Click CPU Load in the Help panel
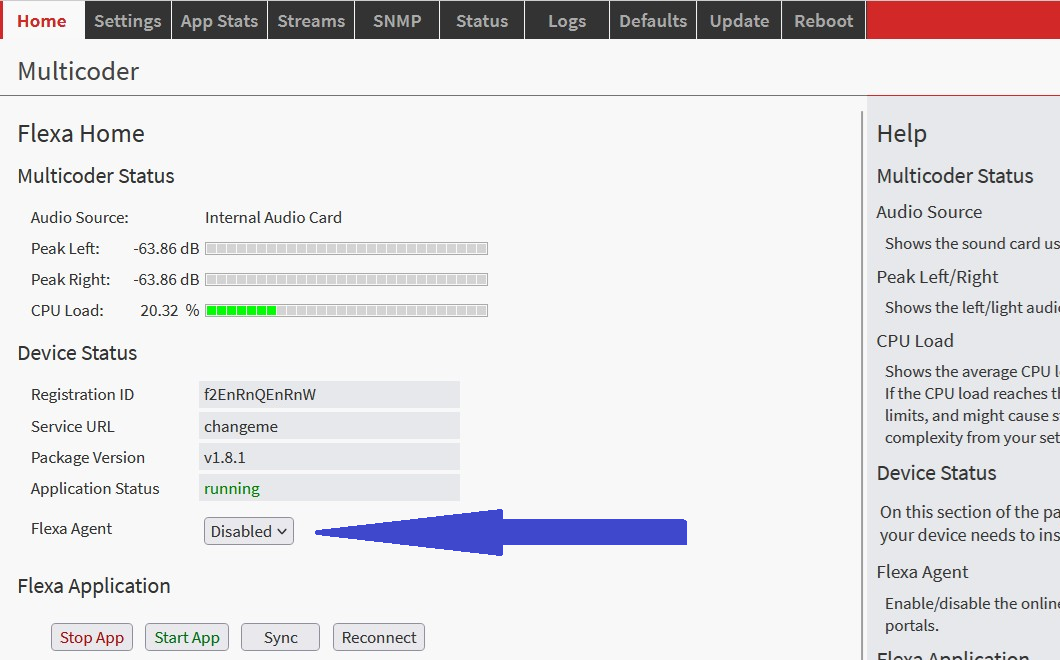Image resolution: width=1060 pixels, height=660 pixels. click(x=915, y=341)
